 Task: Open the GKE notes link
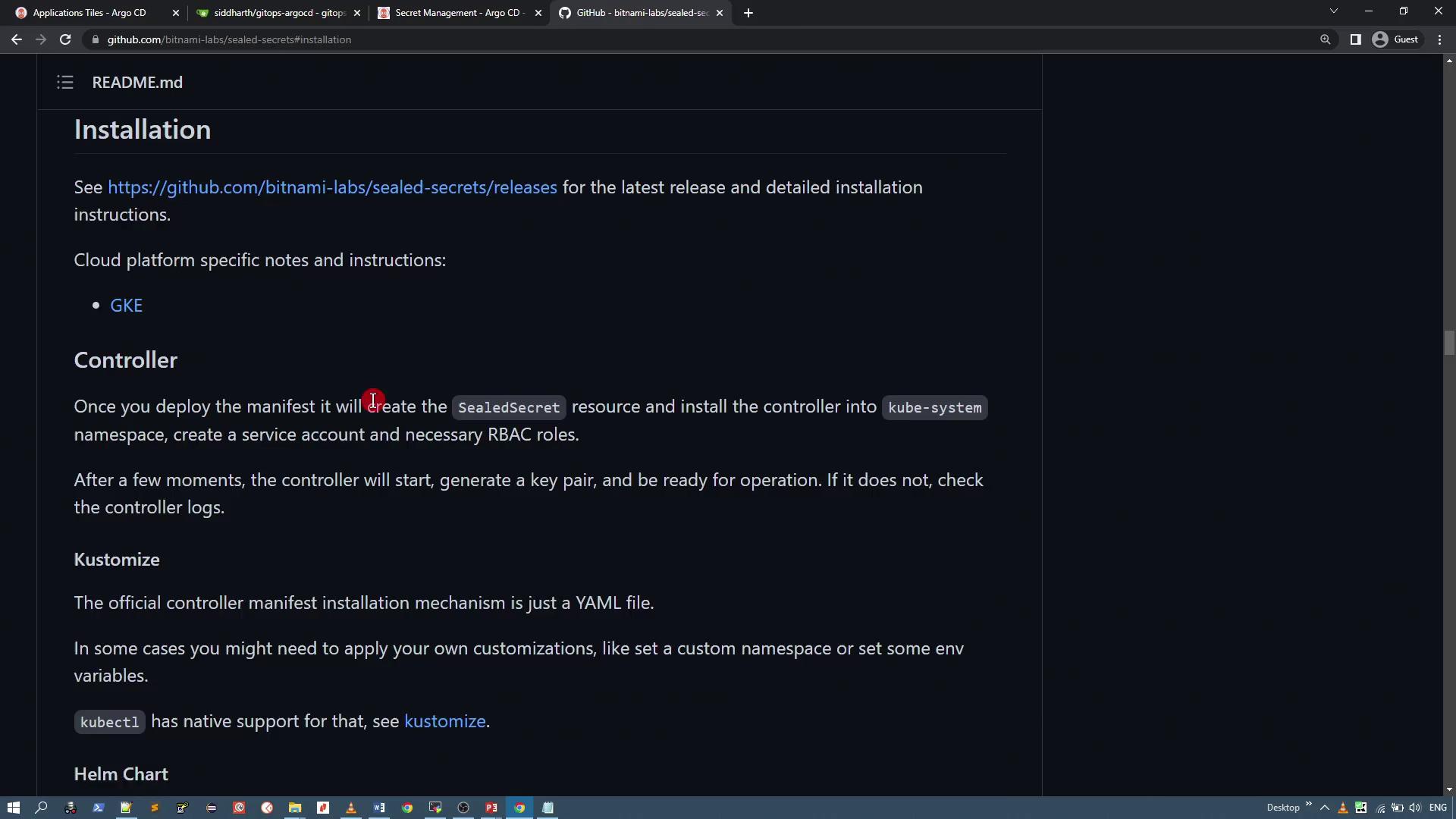(126, 306)
